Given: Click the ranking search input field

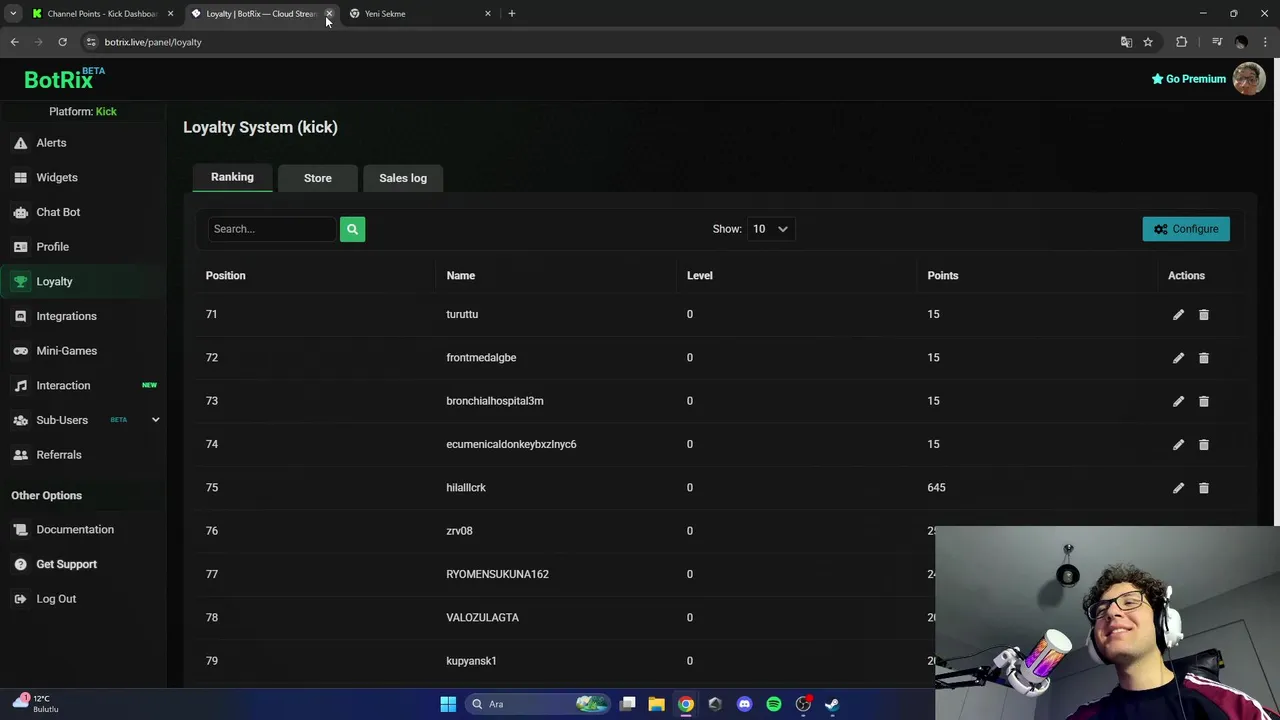Looking at the screenshot, I should pos(272,229).
